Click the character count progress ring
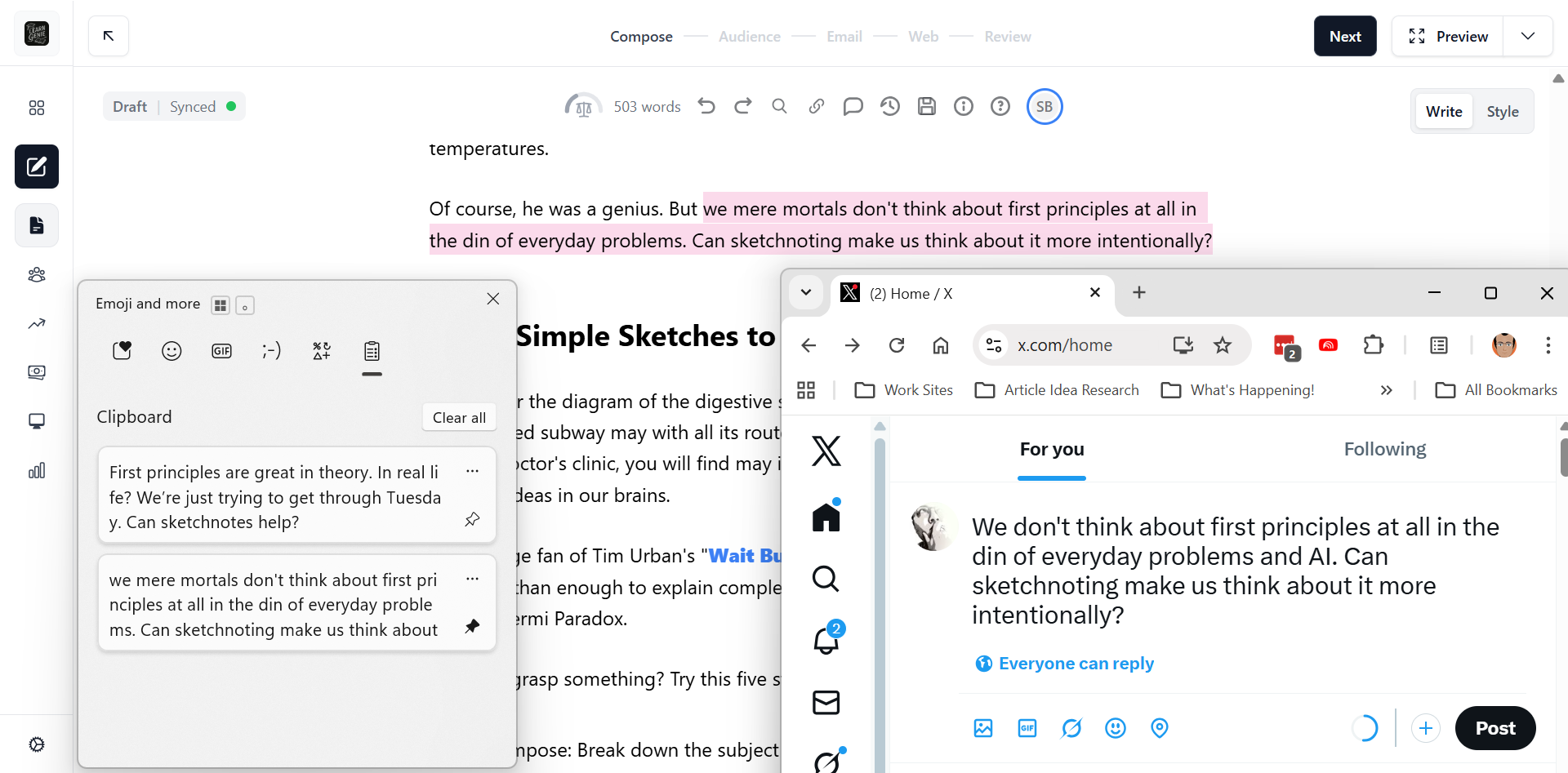The image size is (1568, 773). [x=1365, y=727]
